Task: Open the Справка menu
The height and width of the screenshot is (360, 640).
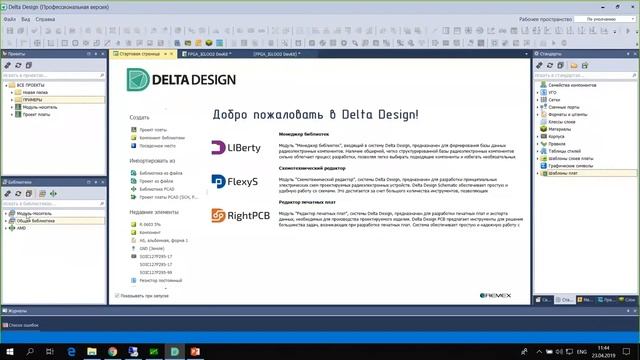Action: click(x=45, y=19)
